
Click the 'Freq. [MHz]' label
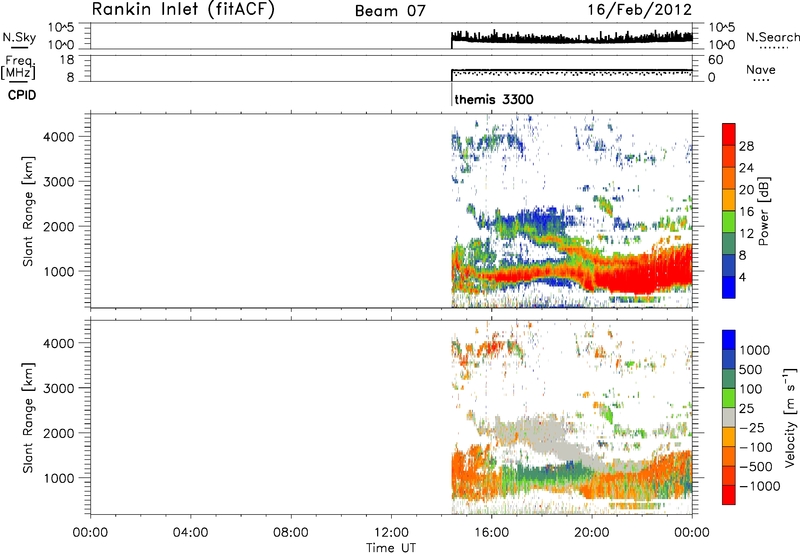19,67
